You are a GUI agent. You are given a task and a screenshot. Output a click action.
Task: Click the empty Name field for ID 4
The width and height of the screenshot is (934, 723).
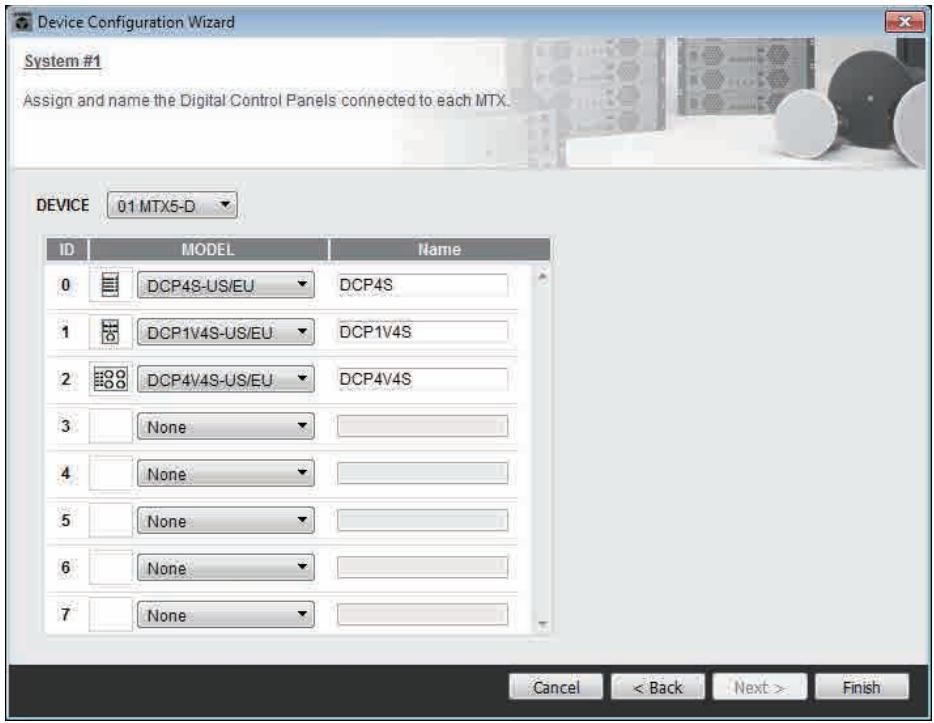pyautogui.click(x=422, y=473)
